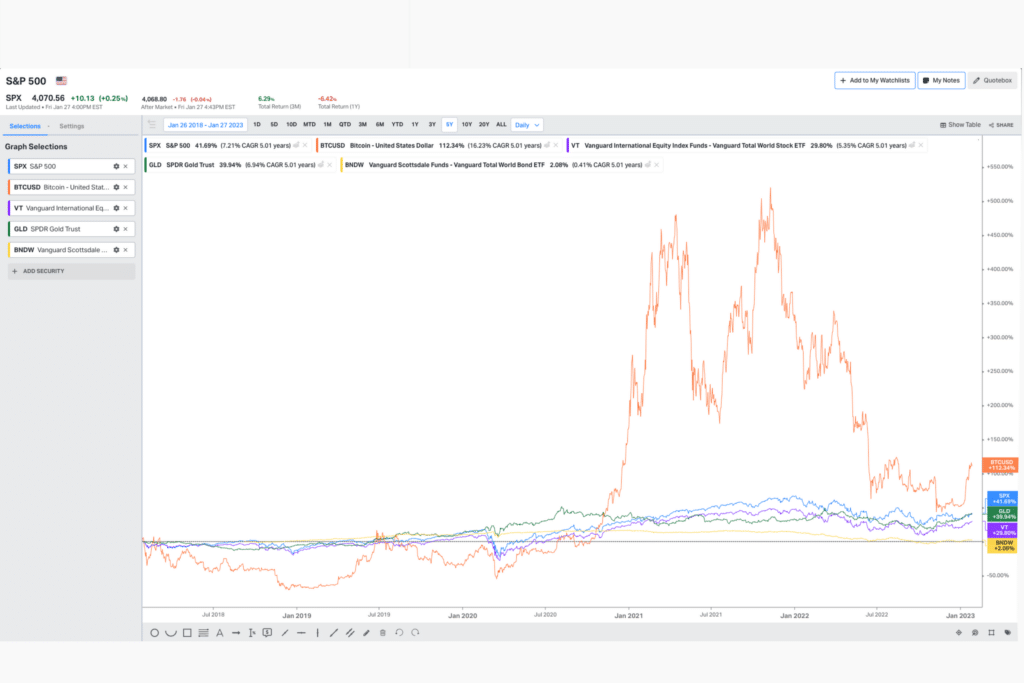Click the trash delete drawings icon
The height and width of the screenshot is (683, 1024).
pos(383,633)
